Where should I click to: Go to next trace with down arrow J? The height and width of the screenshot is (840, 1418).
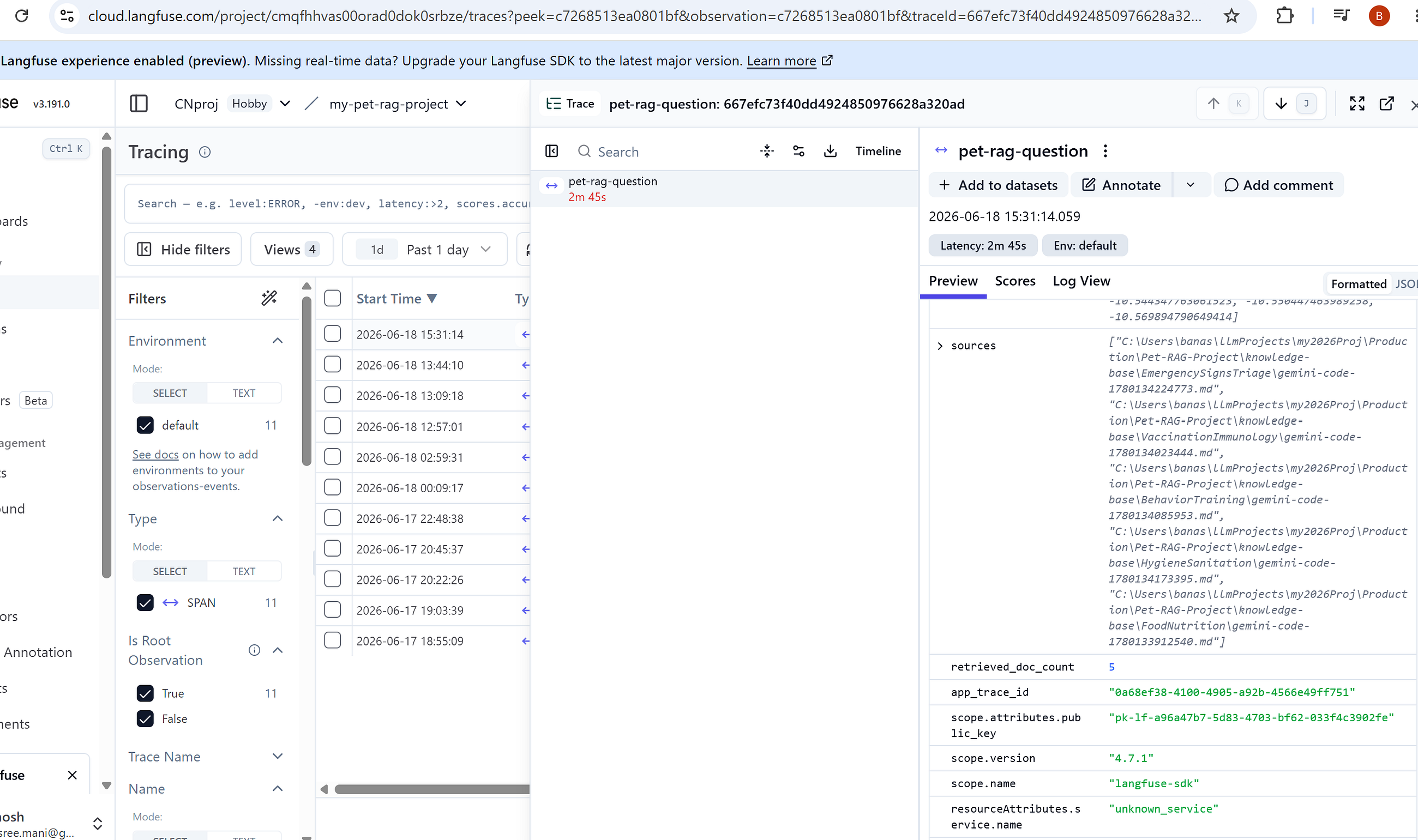pos(1295,104)
